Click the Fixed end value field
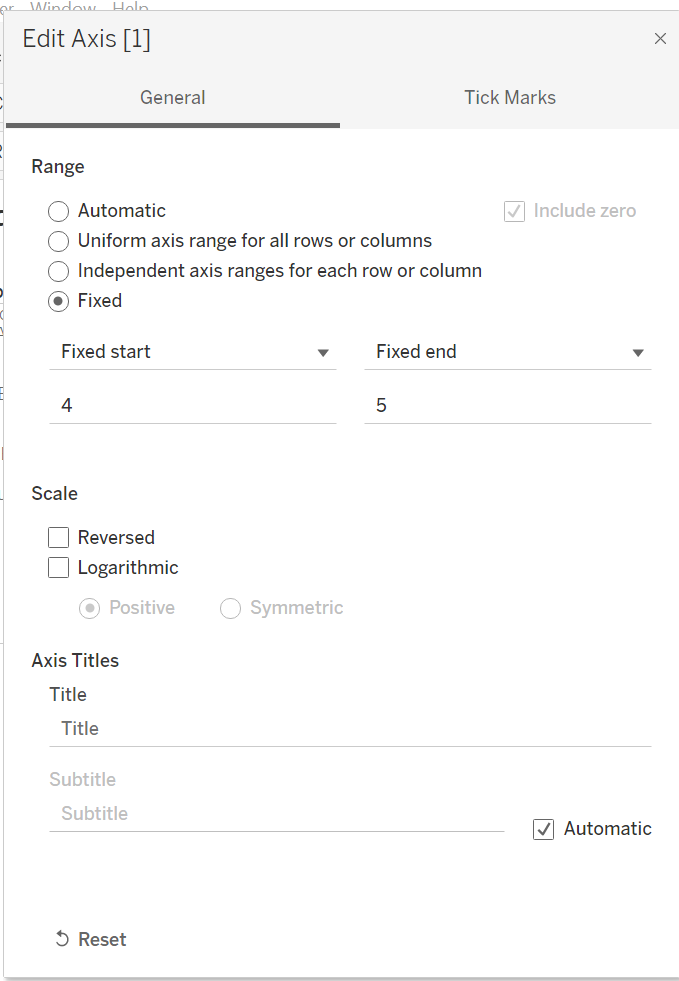 (x=507, y=404)
